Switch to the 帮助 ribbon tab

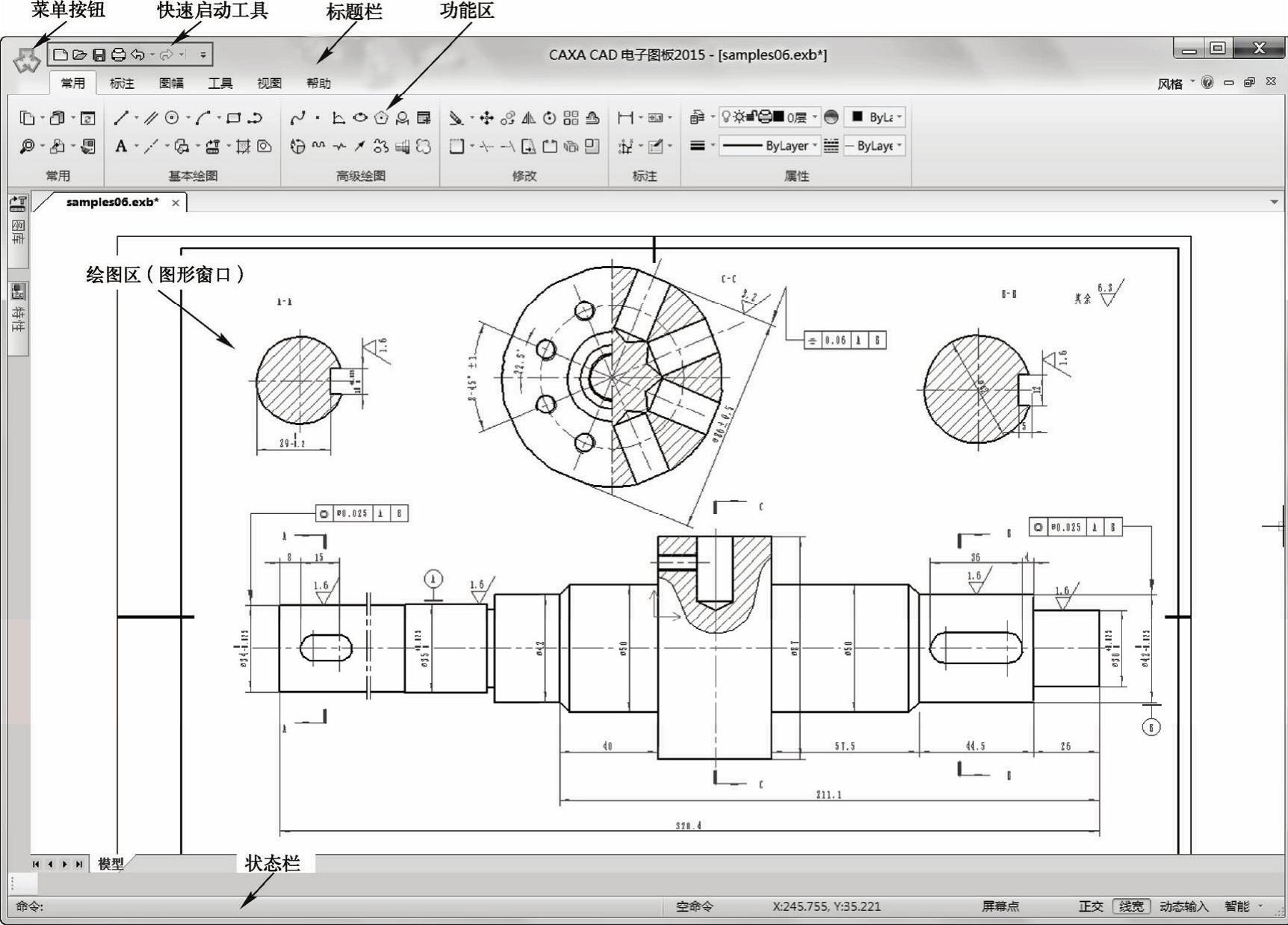(318, 84)
